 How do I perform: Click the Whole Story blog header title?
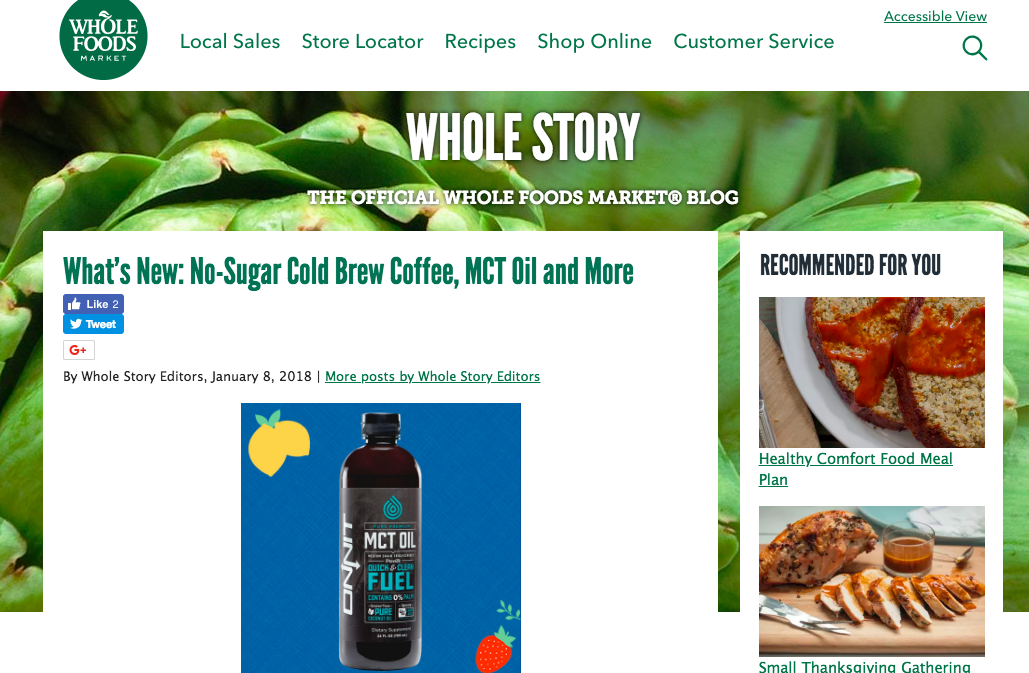(x=523, y=136)
